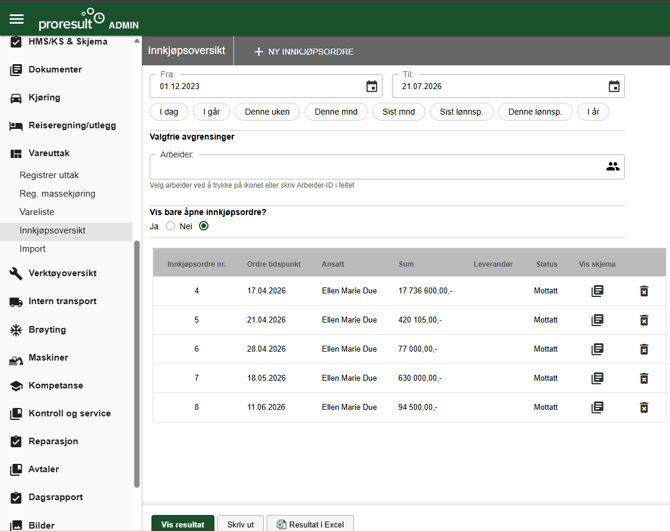Filter by Sist mnd

399,112
